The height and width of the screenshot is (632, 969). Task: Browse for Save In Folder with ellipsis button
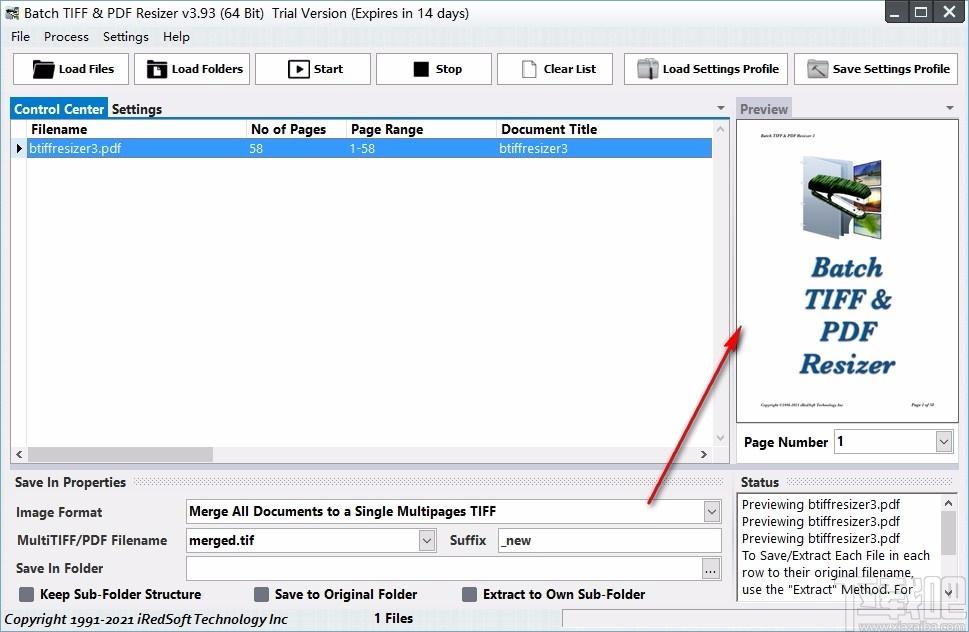pyautogui.click(x=711, y=569)
